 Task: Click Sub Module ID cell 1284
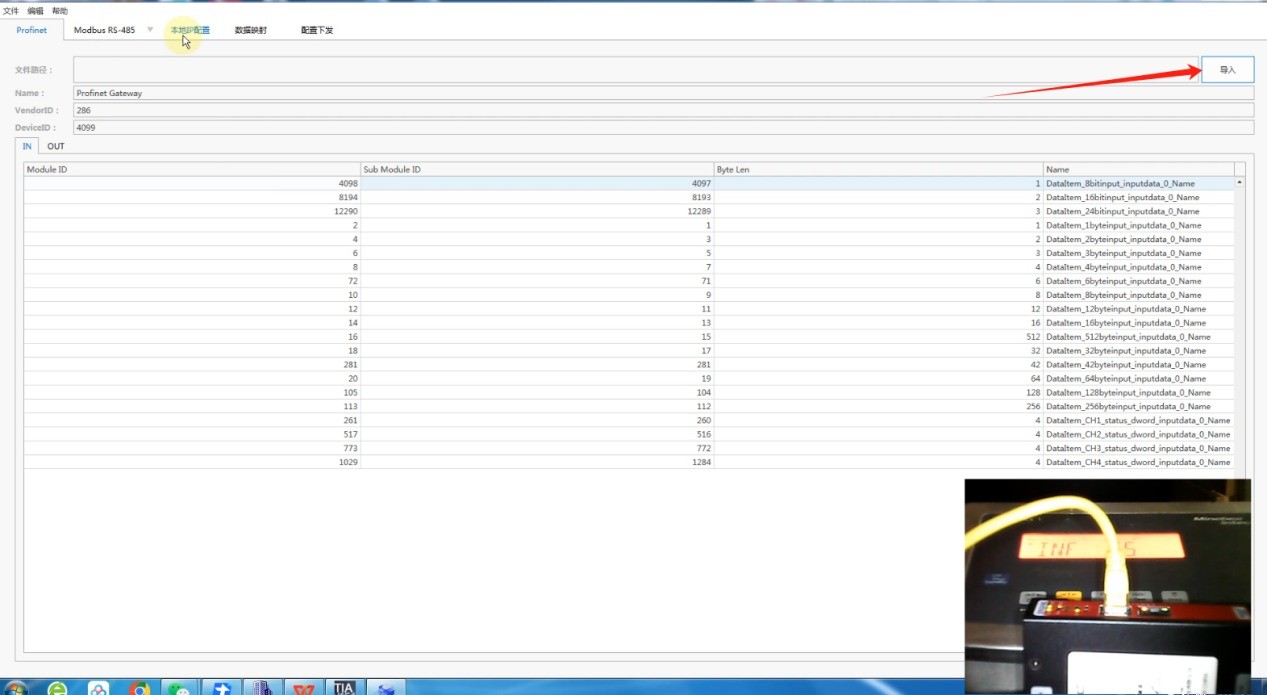537,463
